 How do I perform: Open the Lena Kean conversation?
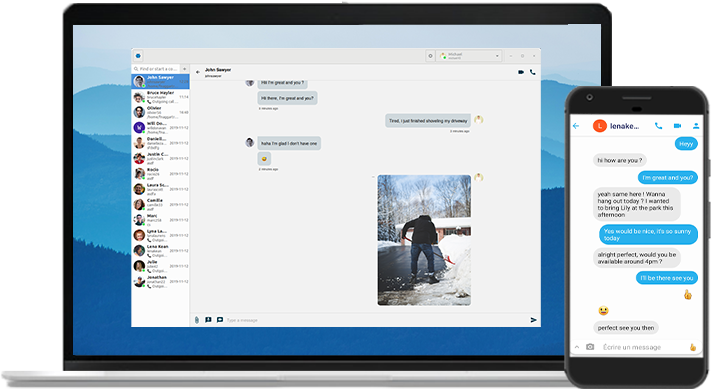point(161,251)
